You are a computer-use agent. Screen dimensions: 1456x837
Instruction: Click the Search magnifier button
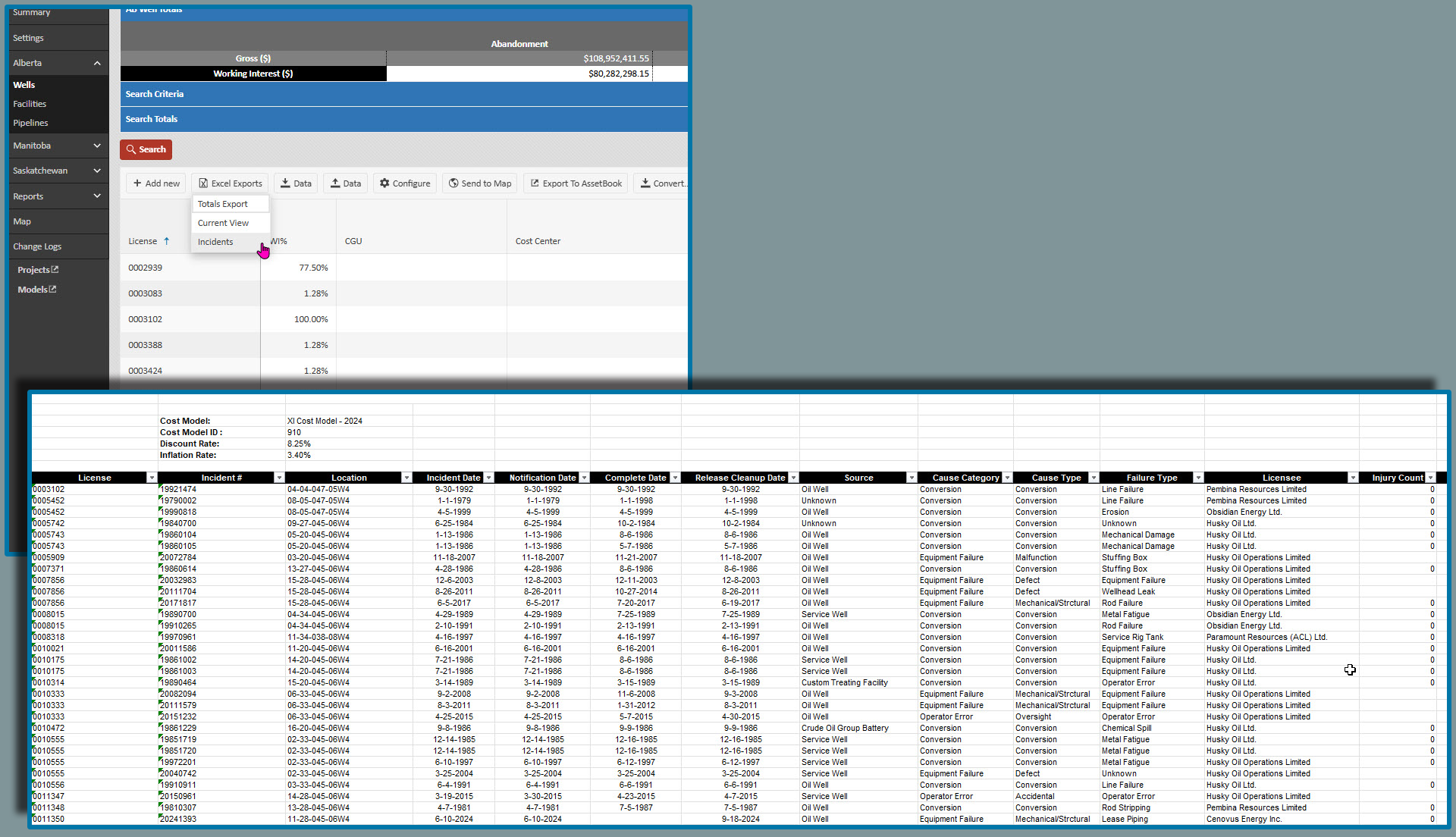[x=146, y=149]
